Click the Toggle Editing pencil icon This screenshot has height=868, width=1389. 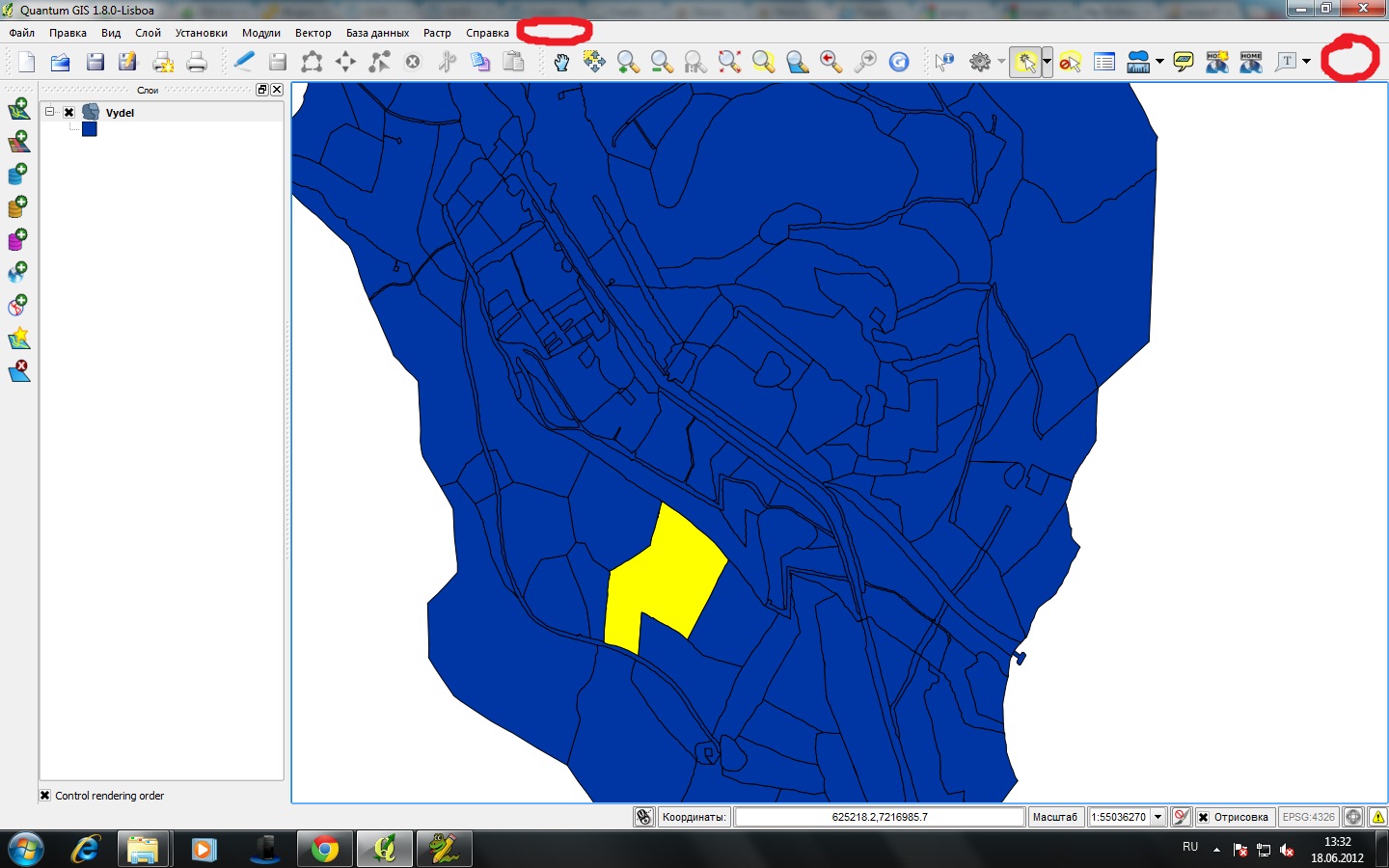244,63
